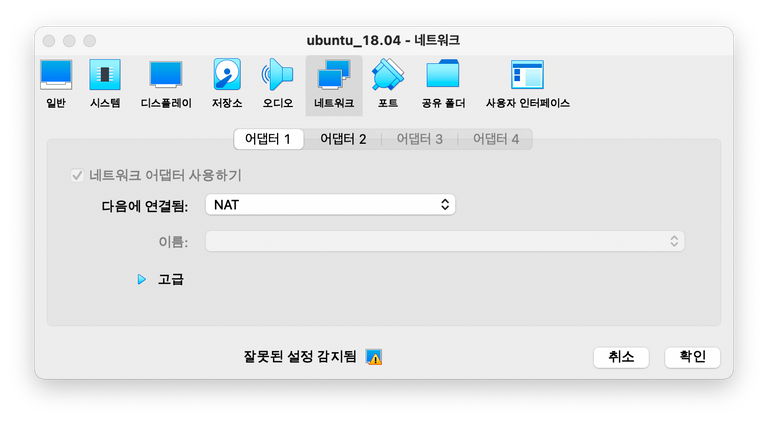This screenshot has width=768, height=422.
Task: Switch to the 어댑터 2 tab
Action: click(343, 139)
